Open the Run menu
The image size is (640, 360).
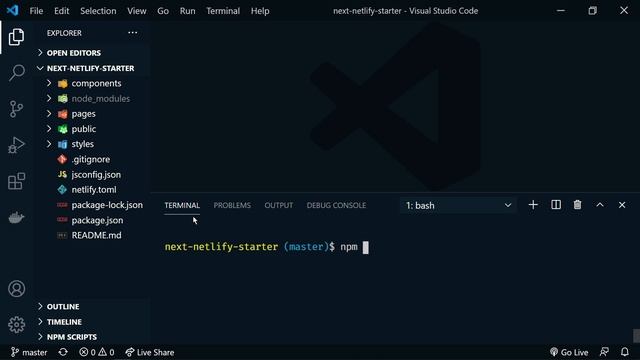[x=187, y=11]
